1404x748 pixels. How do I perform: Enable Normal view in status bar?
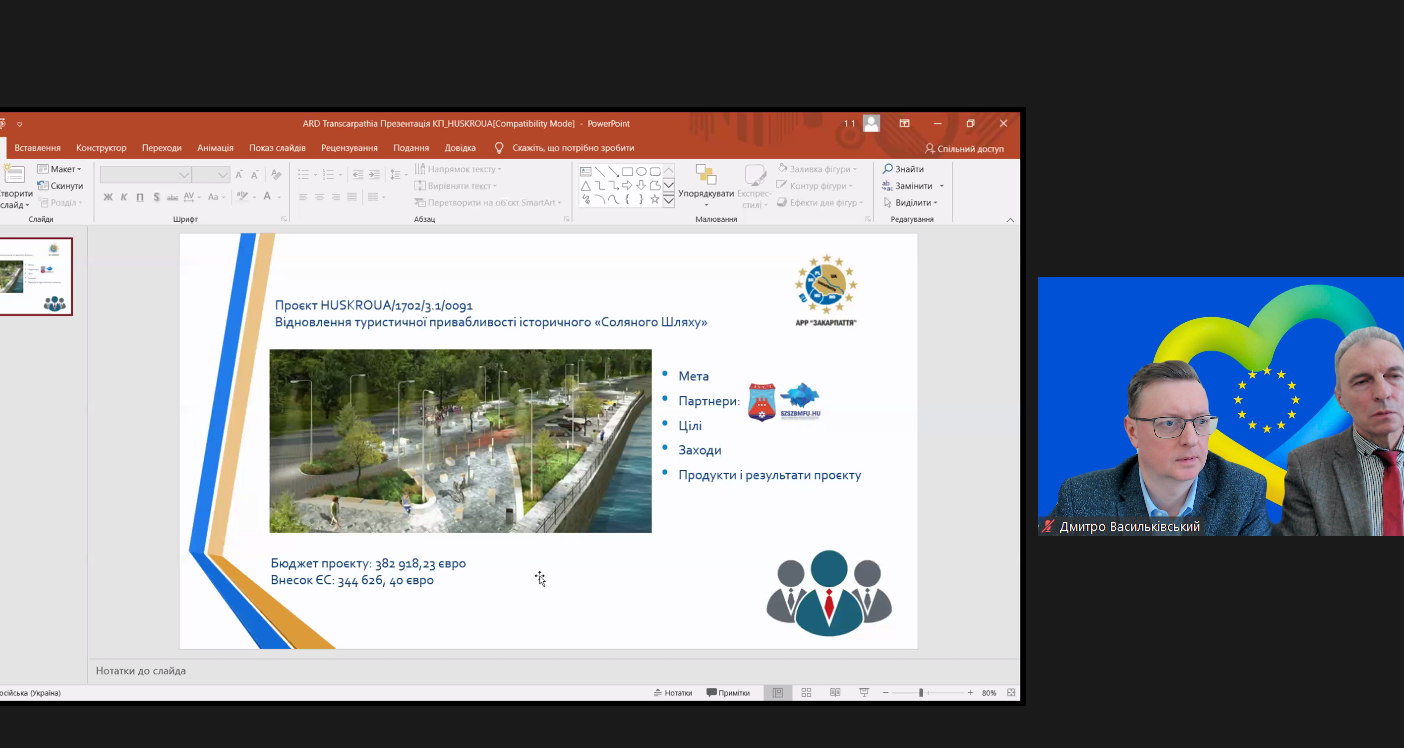tap(777, 692)
